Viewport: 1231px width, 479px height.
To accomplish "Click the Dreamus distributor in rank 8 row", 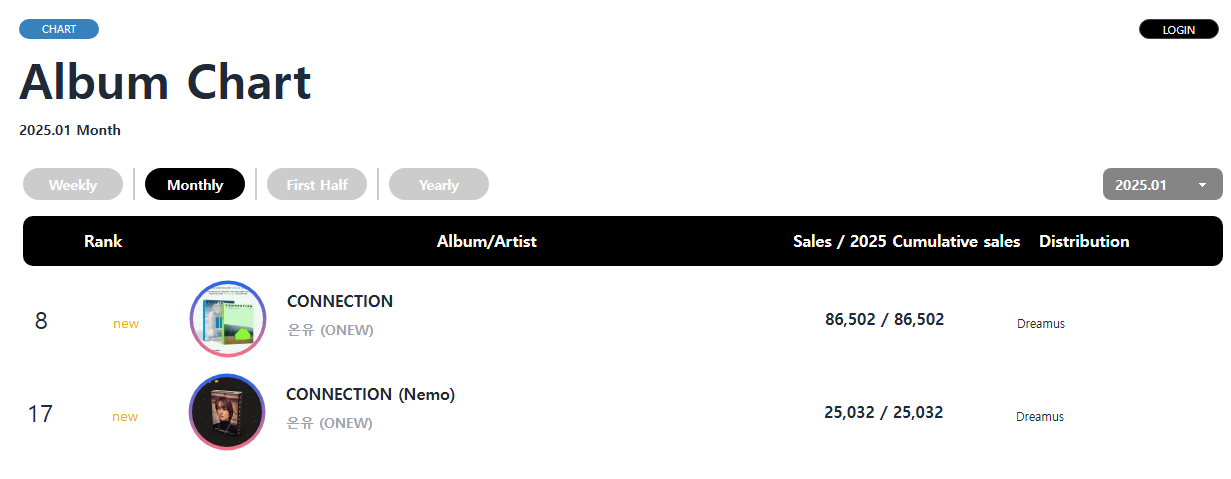I will [1041, 324].
